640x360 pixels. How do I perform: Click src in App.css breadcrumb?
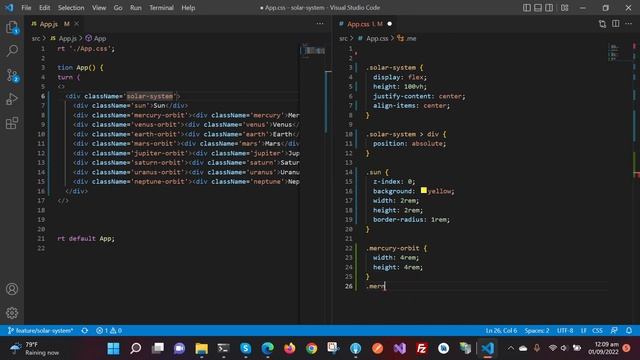click(x=343, y=38)
